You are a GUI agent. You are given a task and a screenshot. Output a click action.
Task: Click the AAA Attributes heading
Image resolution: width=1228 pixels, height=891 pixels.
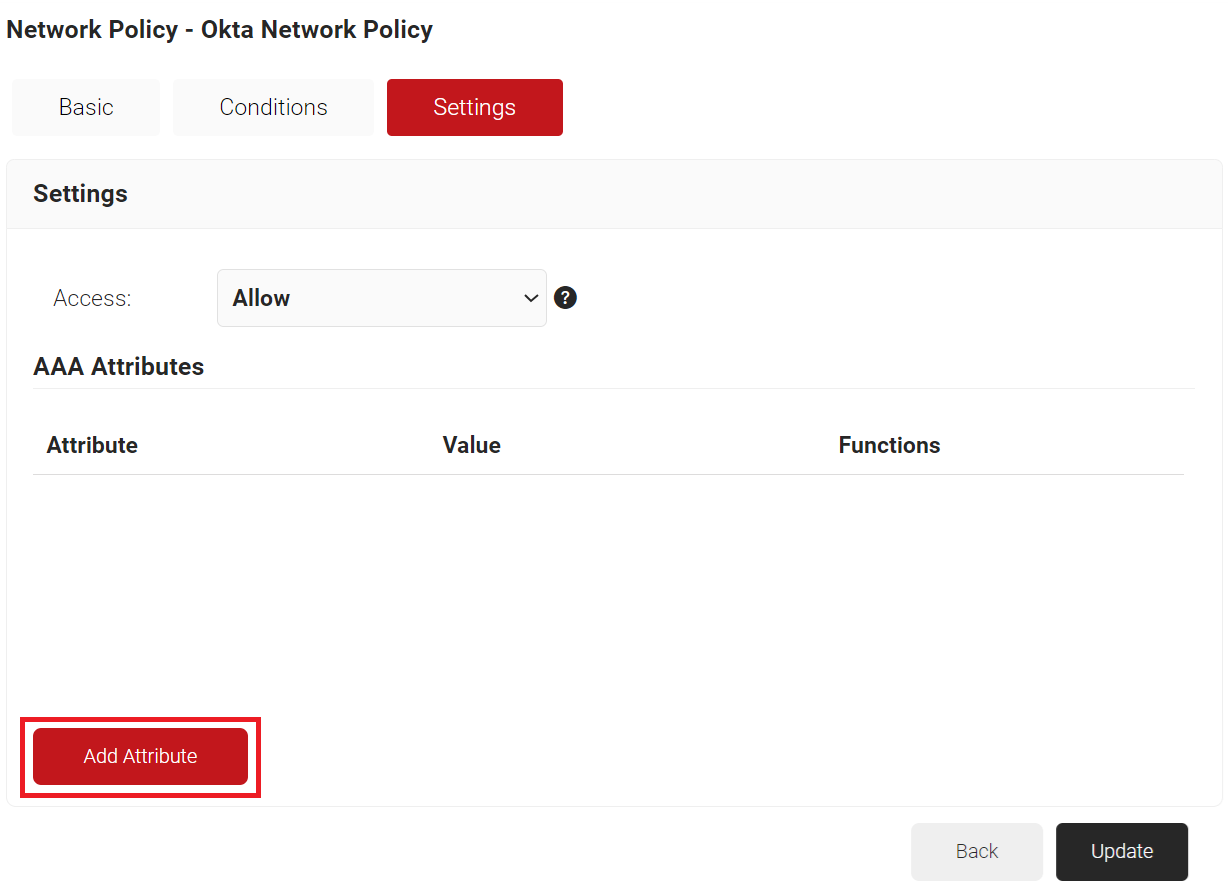coord(119,367)
